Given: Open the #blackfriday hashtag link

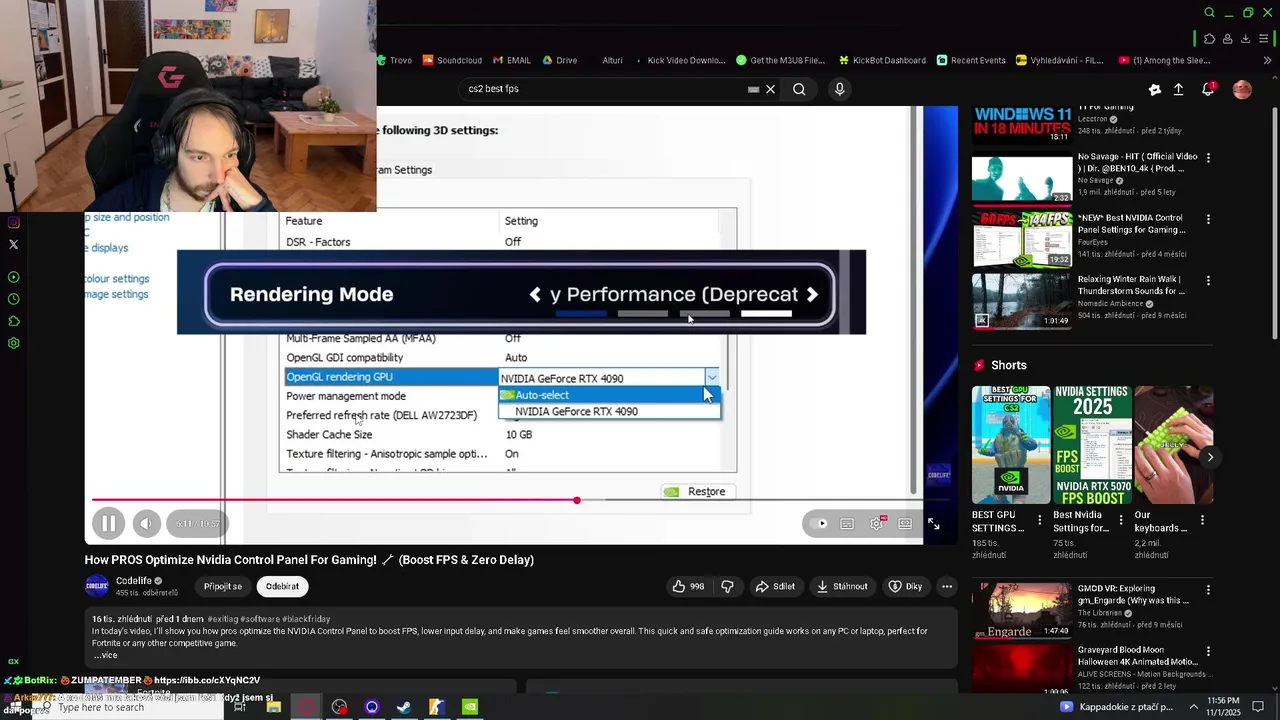Looking at the screenshot, I should click(305, 619).
